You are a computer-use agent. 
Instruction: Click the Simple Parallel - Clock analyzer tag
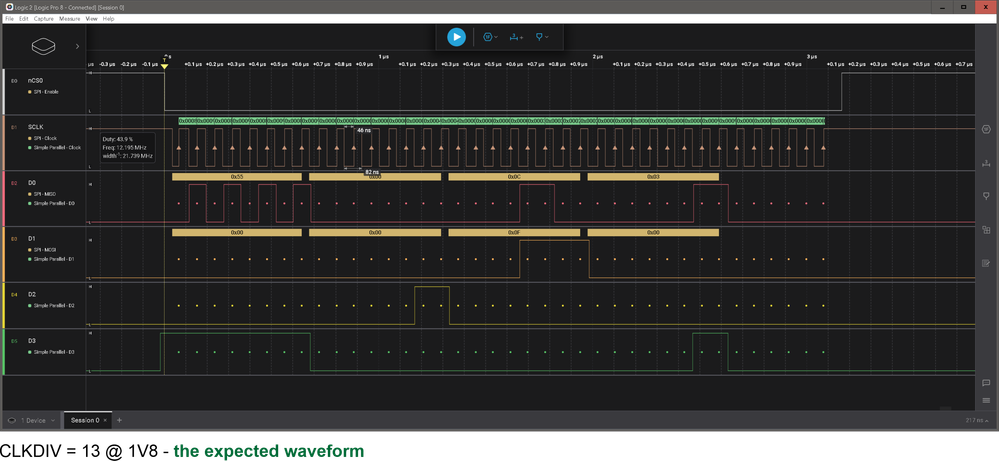click(55, 148)
